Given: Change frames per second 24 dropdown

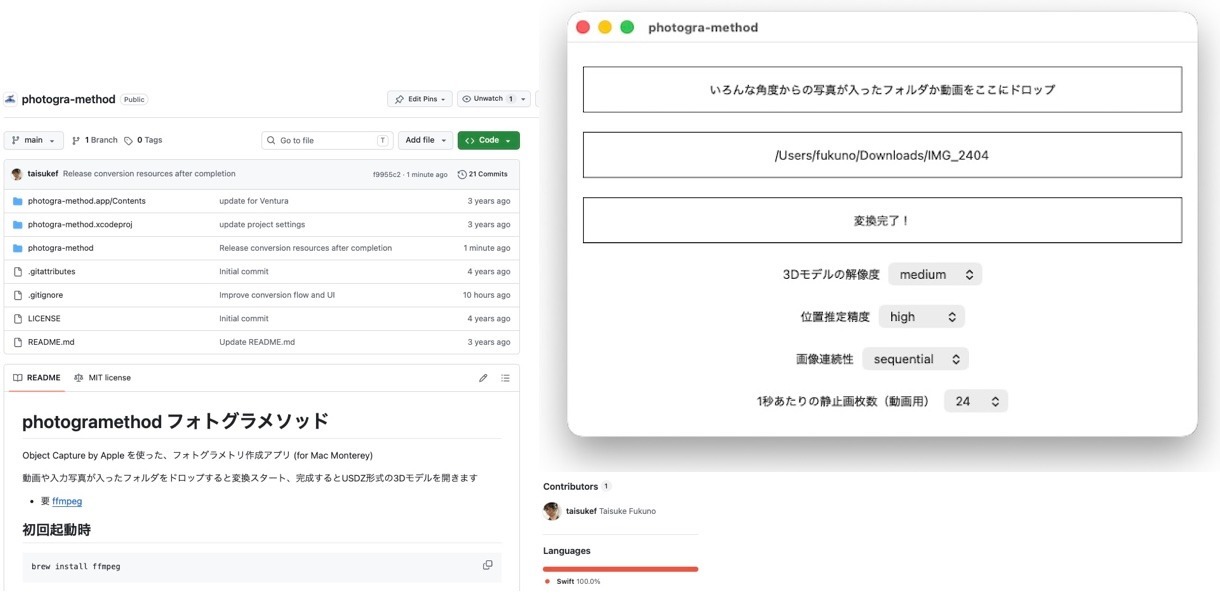Looking at the screenshot, I should (x=975, y=401).
